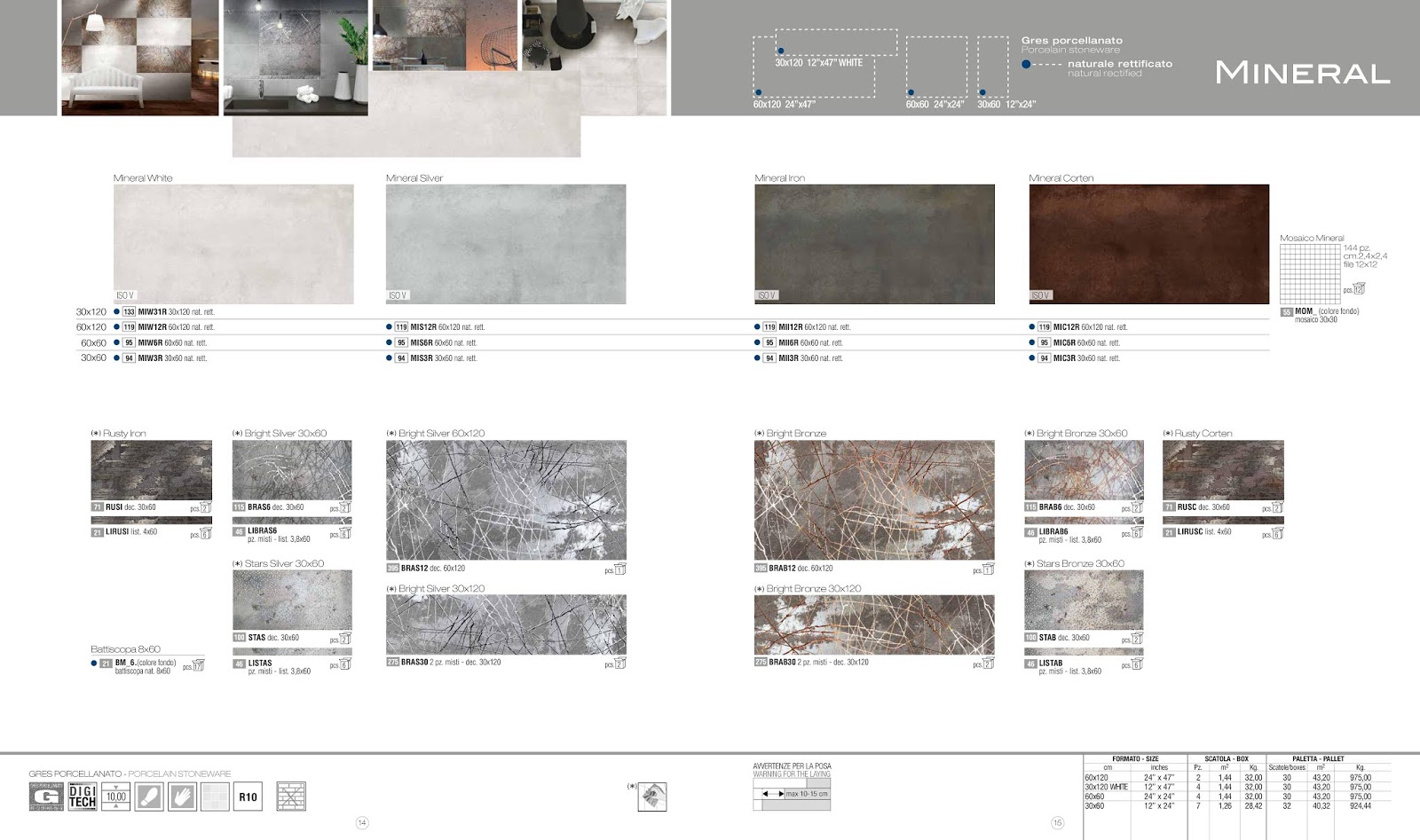Click the DIGI TECH icon
1420x840 pixels.
[83, 797]
